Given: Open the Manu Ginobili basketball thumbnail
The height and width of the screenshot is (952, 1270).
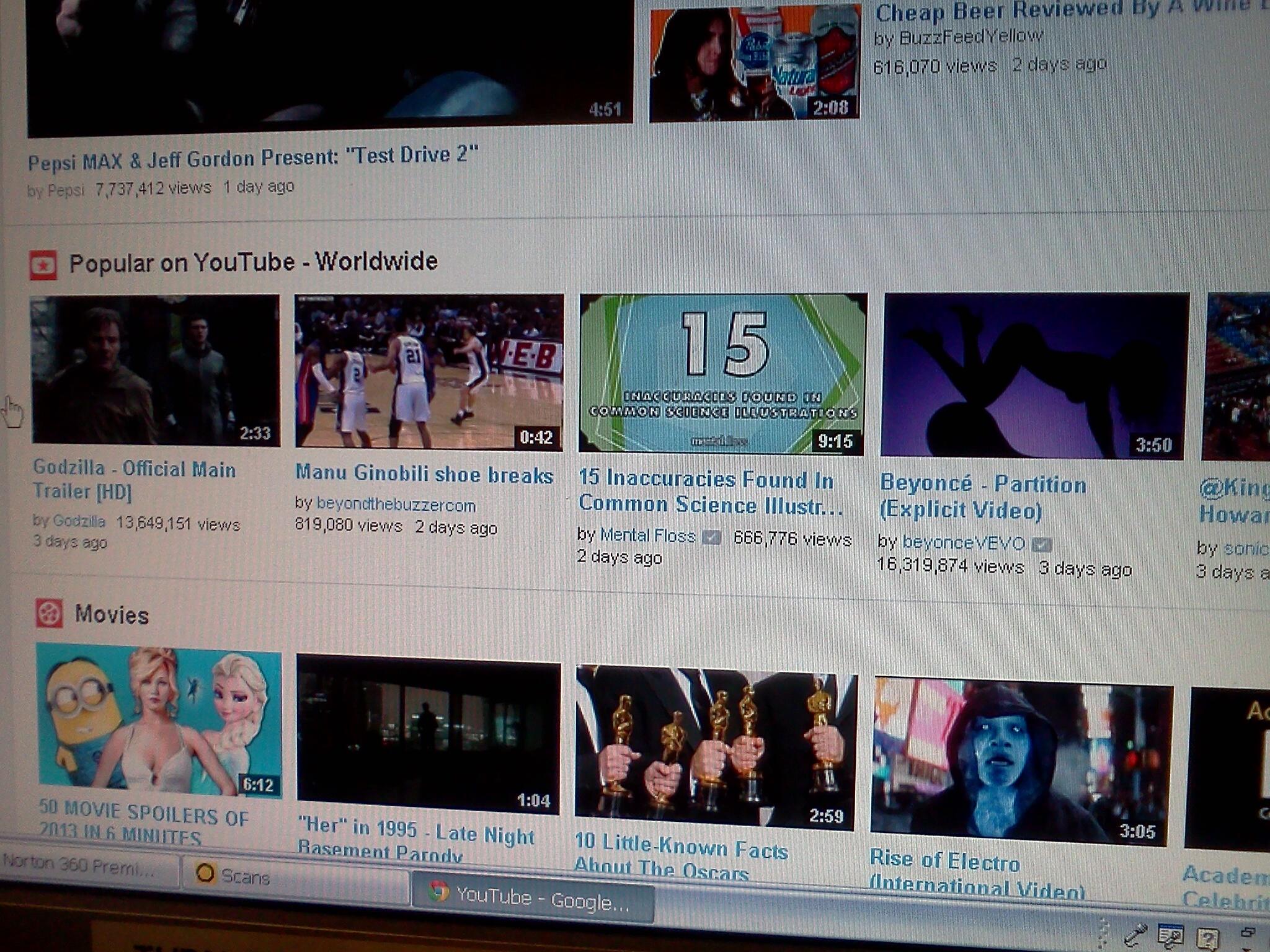Looking at the screenshot, I should [429, 371].
